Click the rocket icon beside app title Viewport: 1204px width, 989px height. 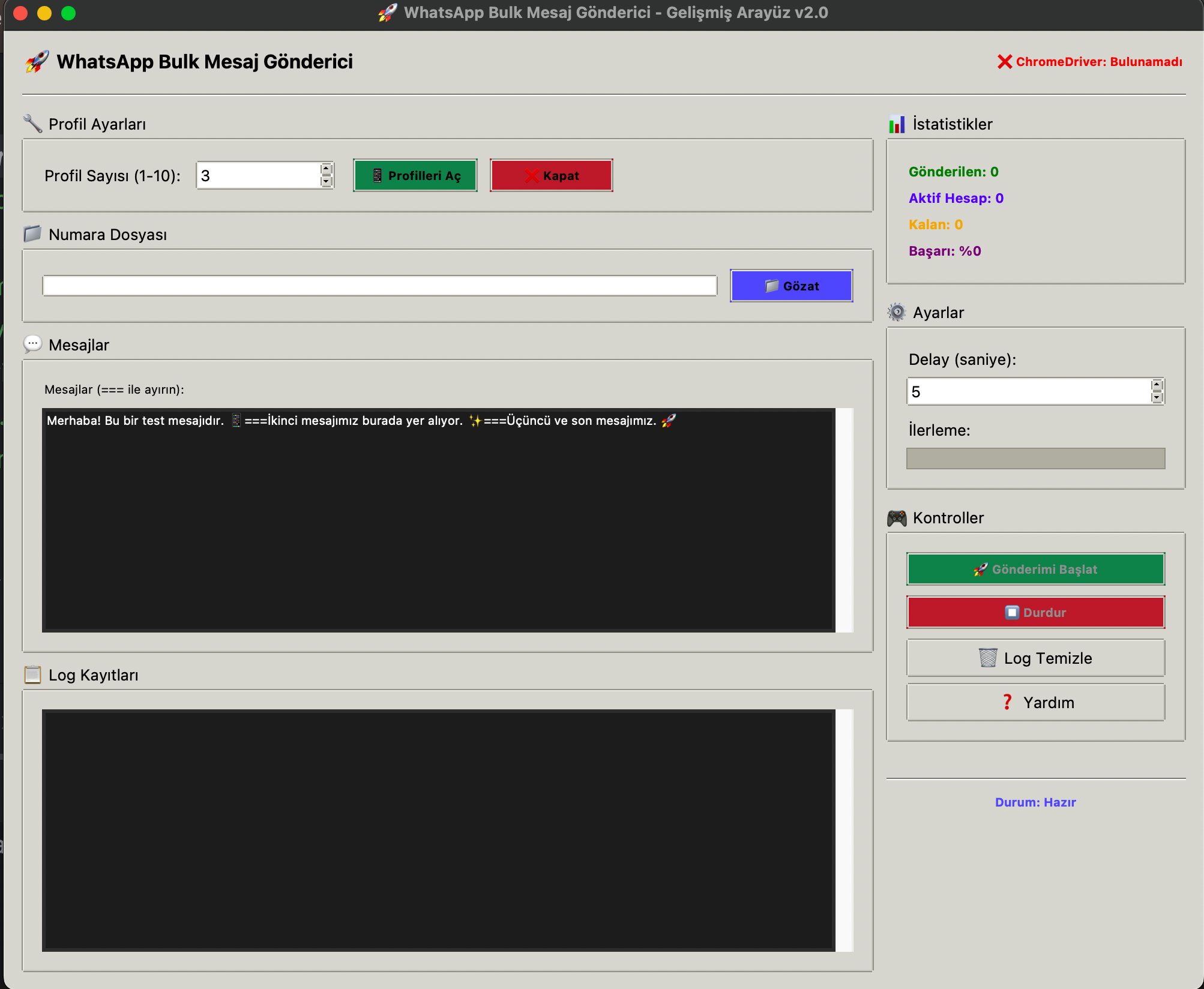click(37, 62)
